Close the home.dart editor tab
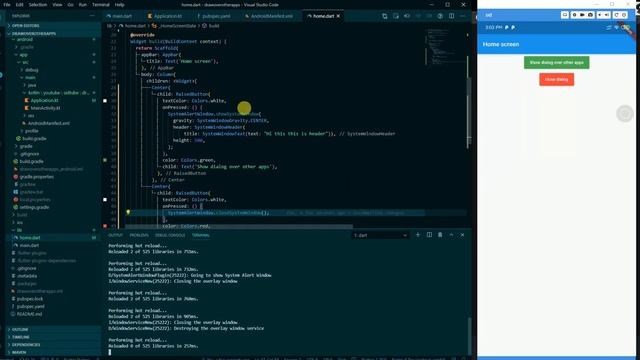This screenshot has height=360, width=640. pos(338,16)
